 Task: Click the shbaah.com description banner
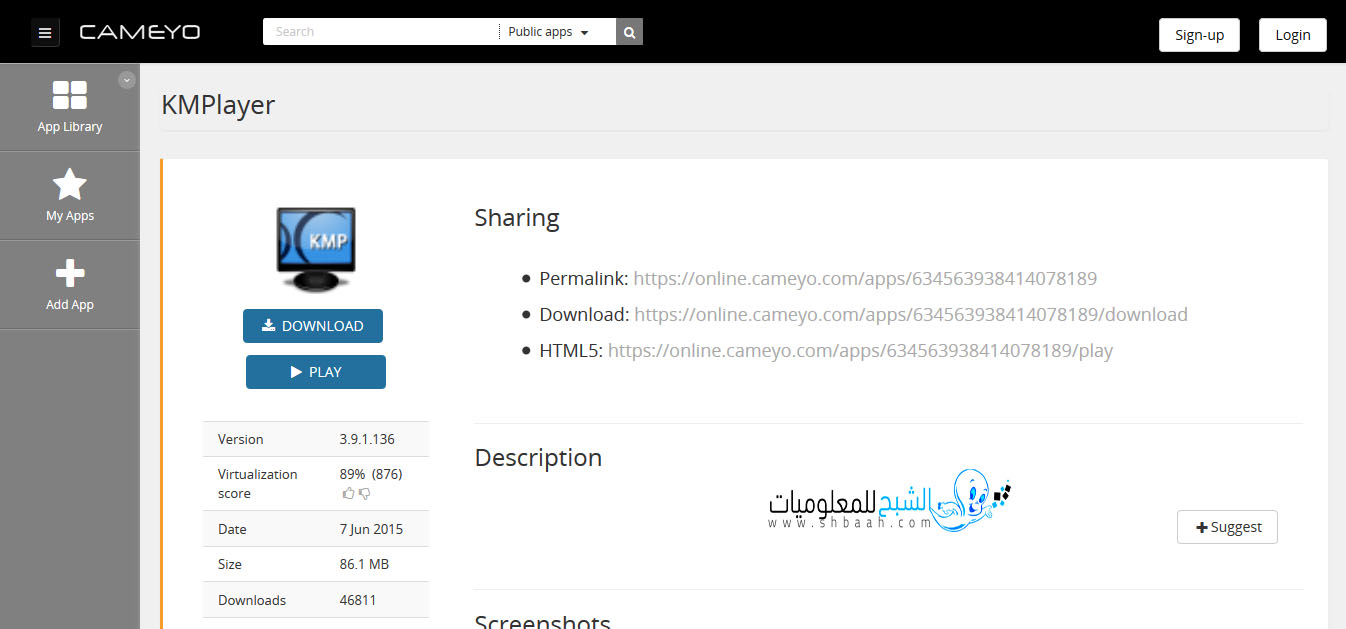(x=891, y=502)
